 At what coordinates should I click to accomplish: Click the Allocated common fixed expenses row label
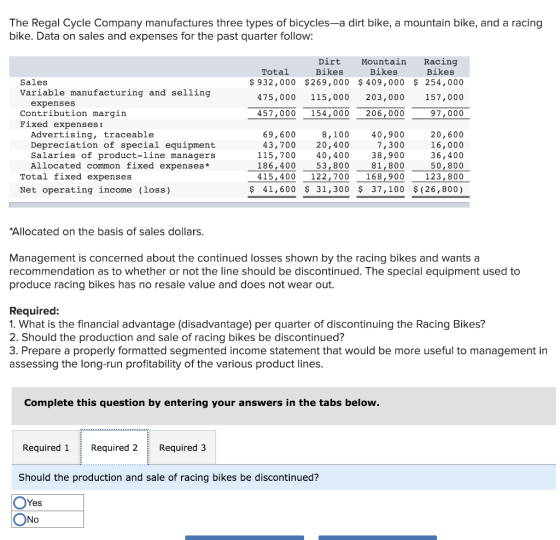[120, 166]
